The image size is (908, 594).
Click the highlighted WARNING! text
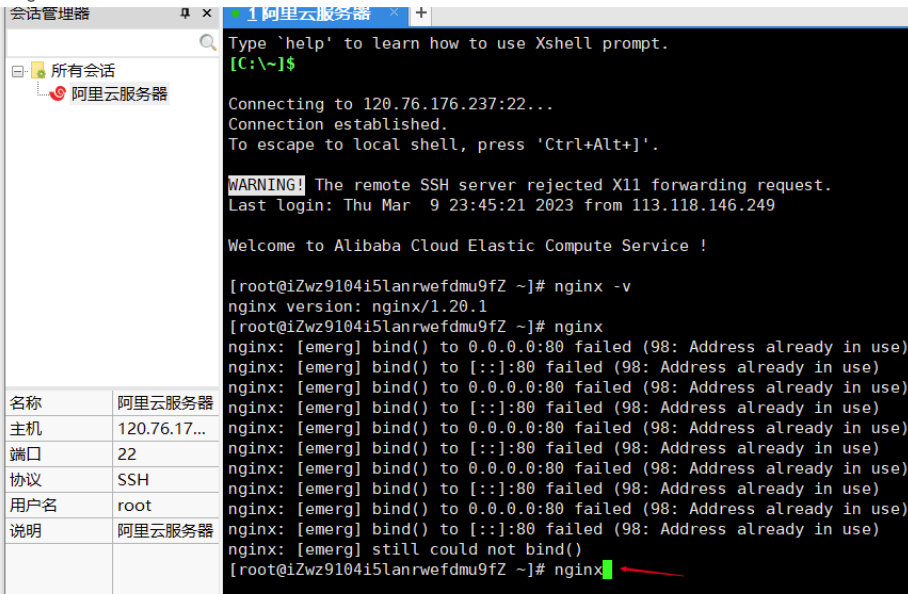[x=266, y=185]
